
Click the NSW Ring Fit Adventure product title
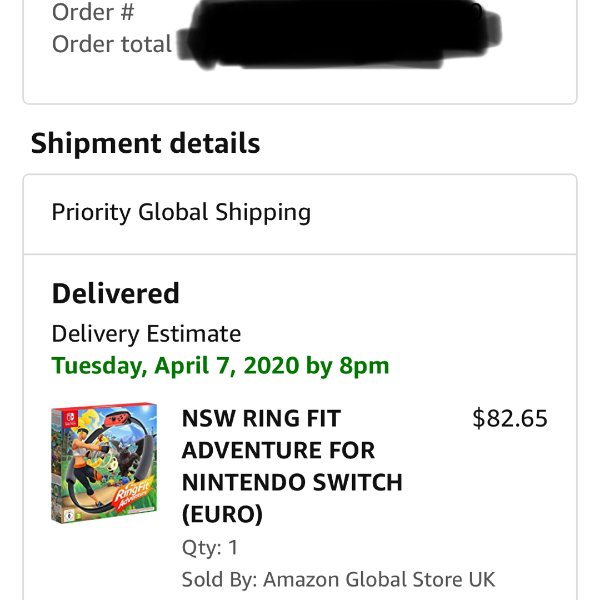292,466
